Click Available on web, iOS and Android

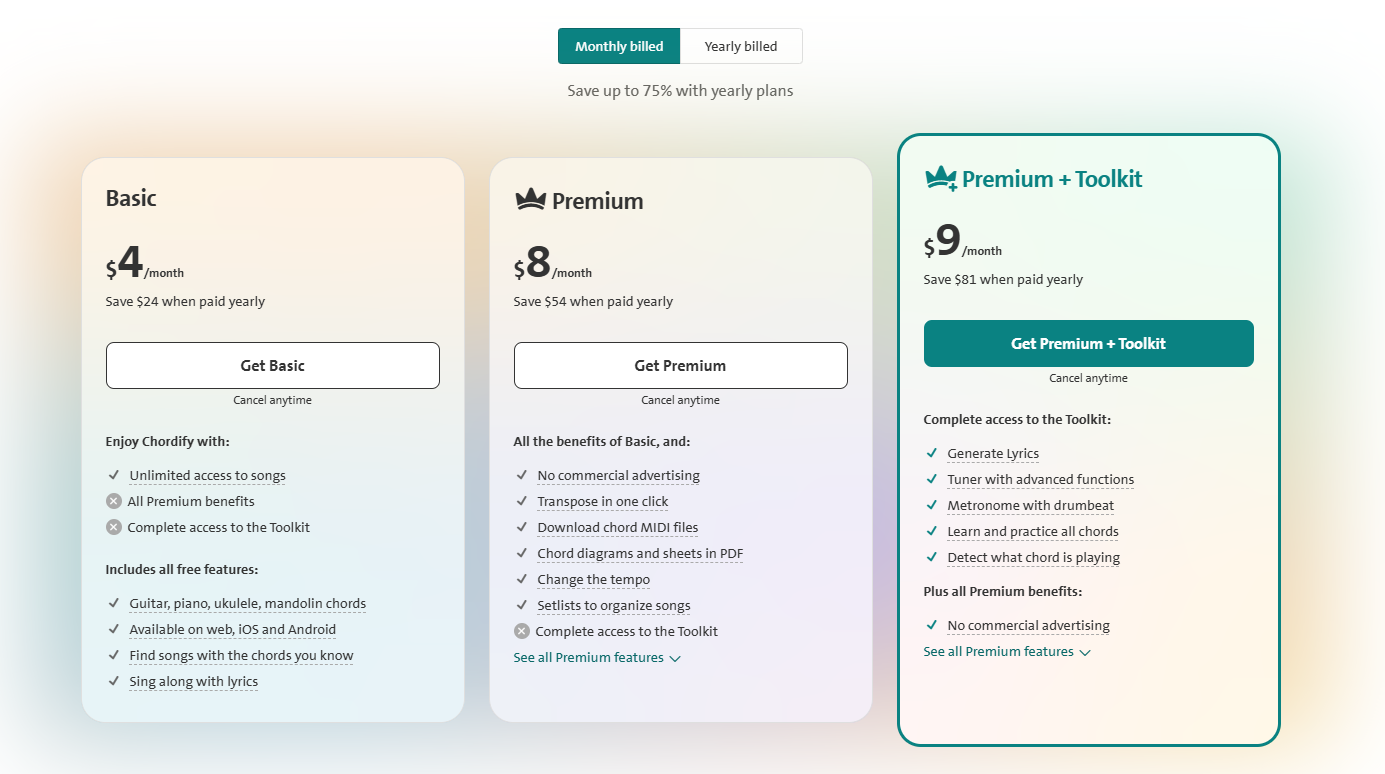(232, 630)
